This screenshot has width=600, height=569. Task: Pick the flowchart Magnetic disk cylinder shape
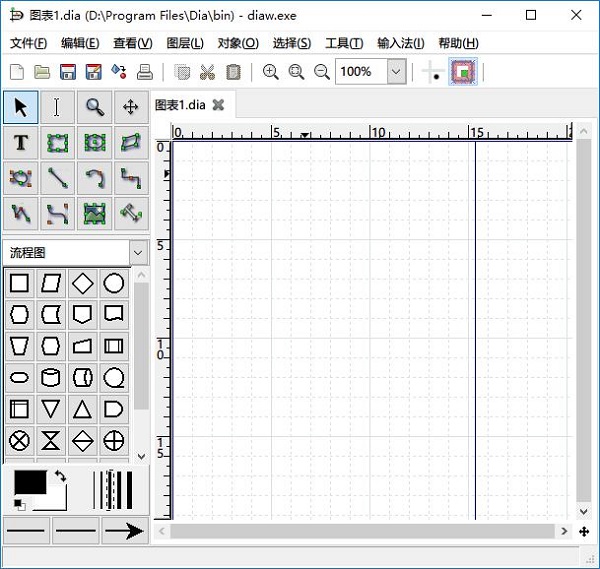pos(51,378)
